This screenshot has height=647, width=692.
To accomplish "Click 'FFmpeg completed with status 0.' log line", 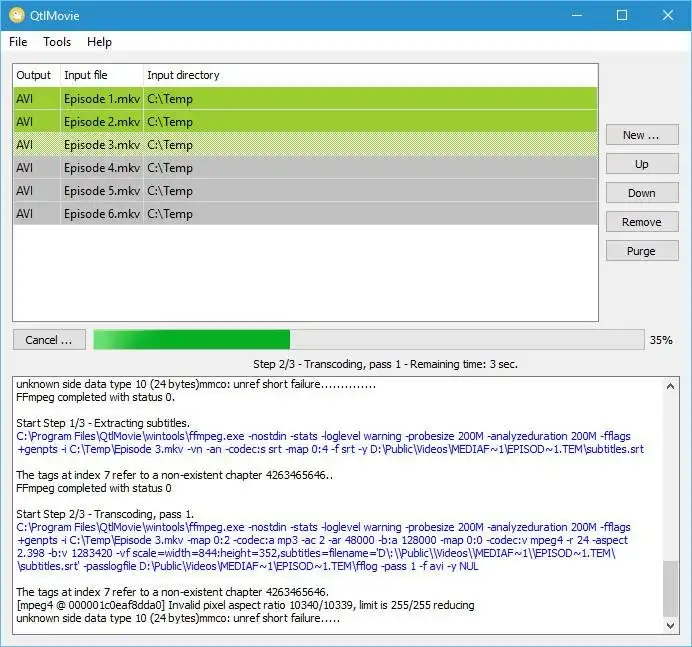I will (x=95, y=397).
